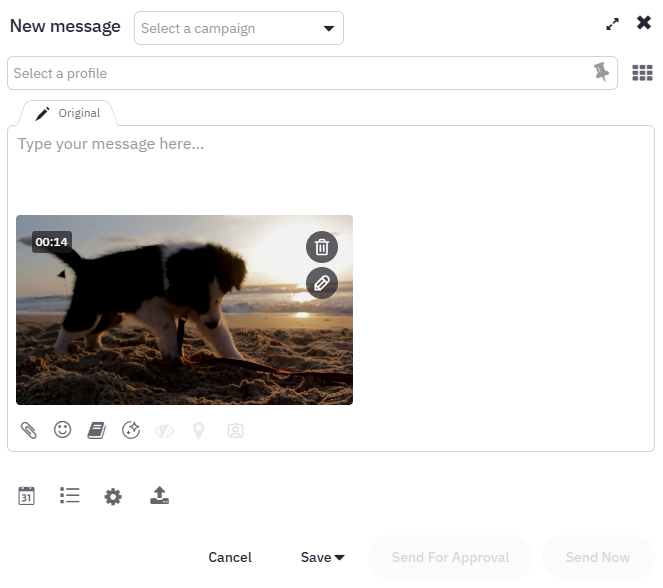
Task: Open the AI assistant sparkle icon
Action: pyautogui.click(x=131, y=430)
